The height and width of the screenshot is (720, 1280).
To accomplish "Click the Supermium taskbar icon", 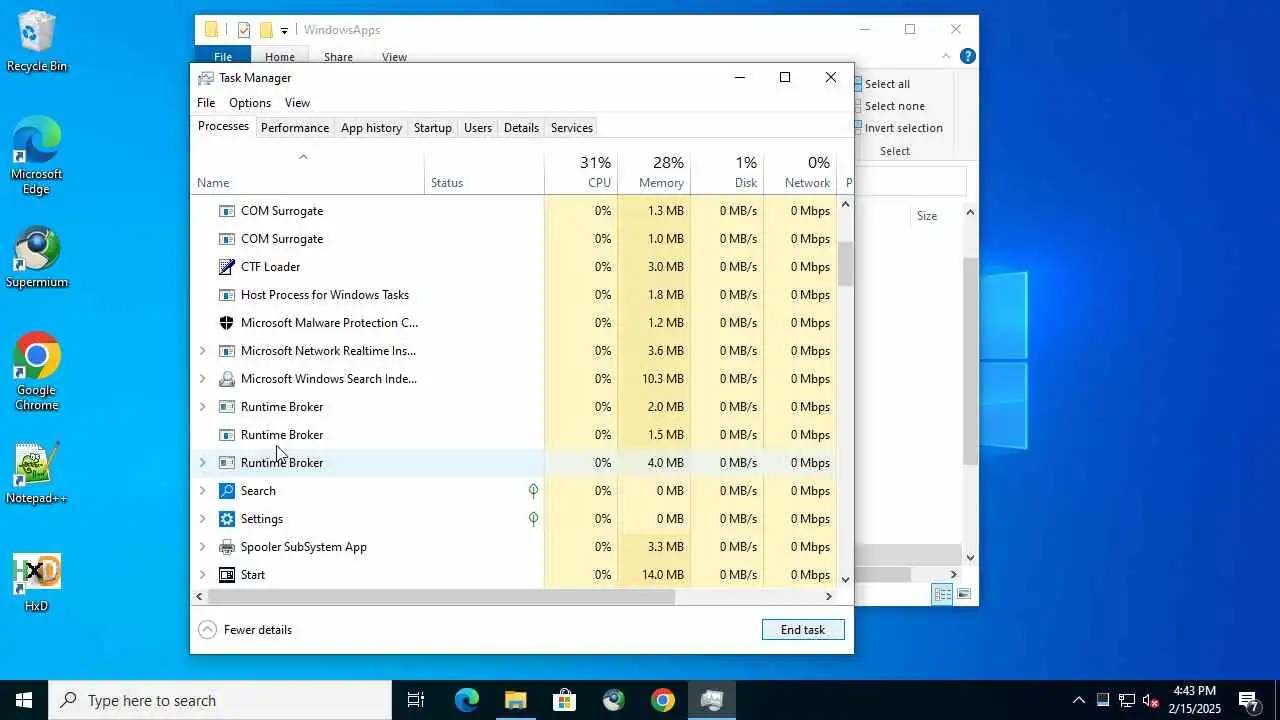I will (614, 700).
